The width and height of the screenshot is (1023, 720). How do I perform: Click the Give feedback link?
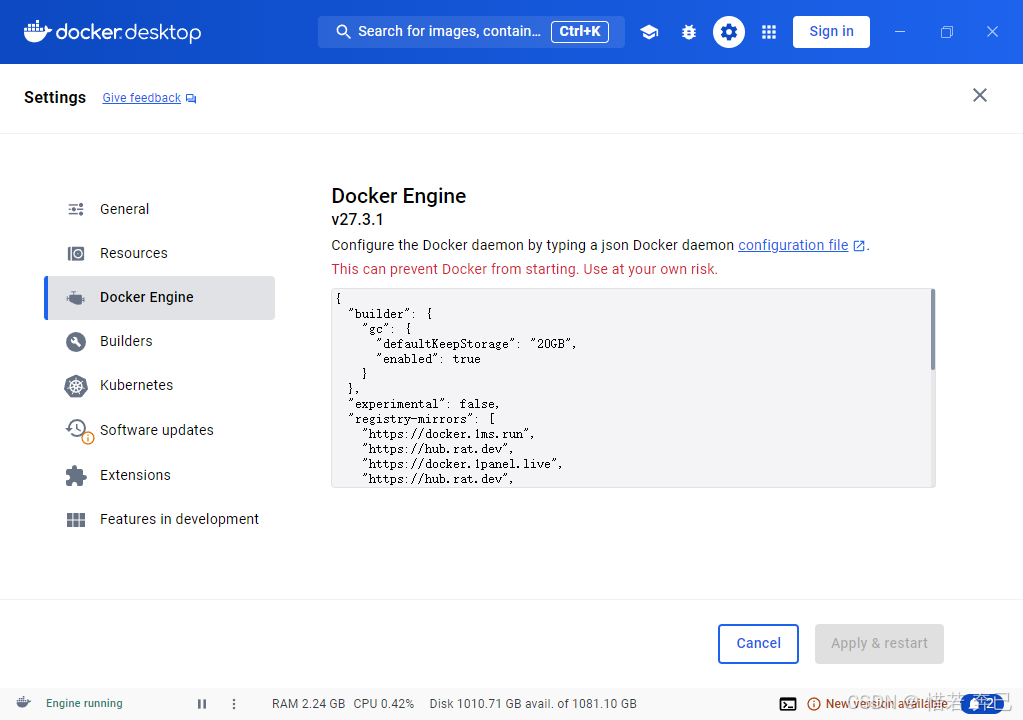pos(142,98)
